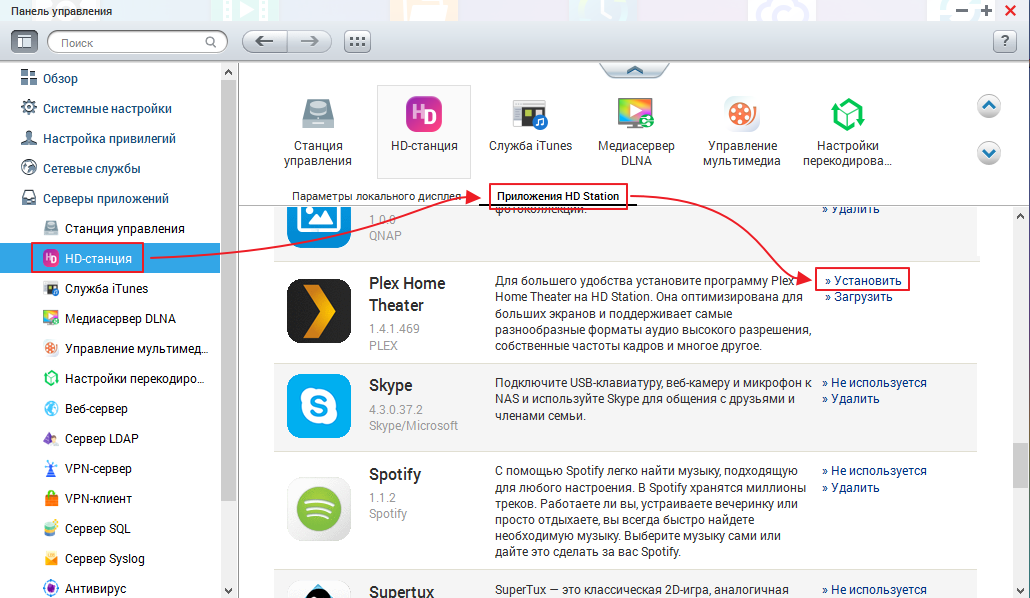Click the app list scrollbar thumb
This screenshot has width=1030, height=598.
[x=1020, y=465]
